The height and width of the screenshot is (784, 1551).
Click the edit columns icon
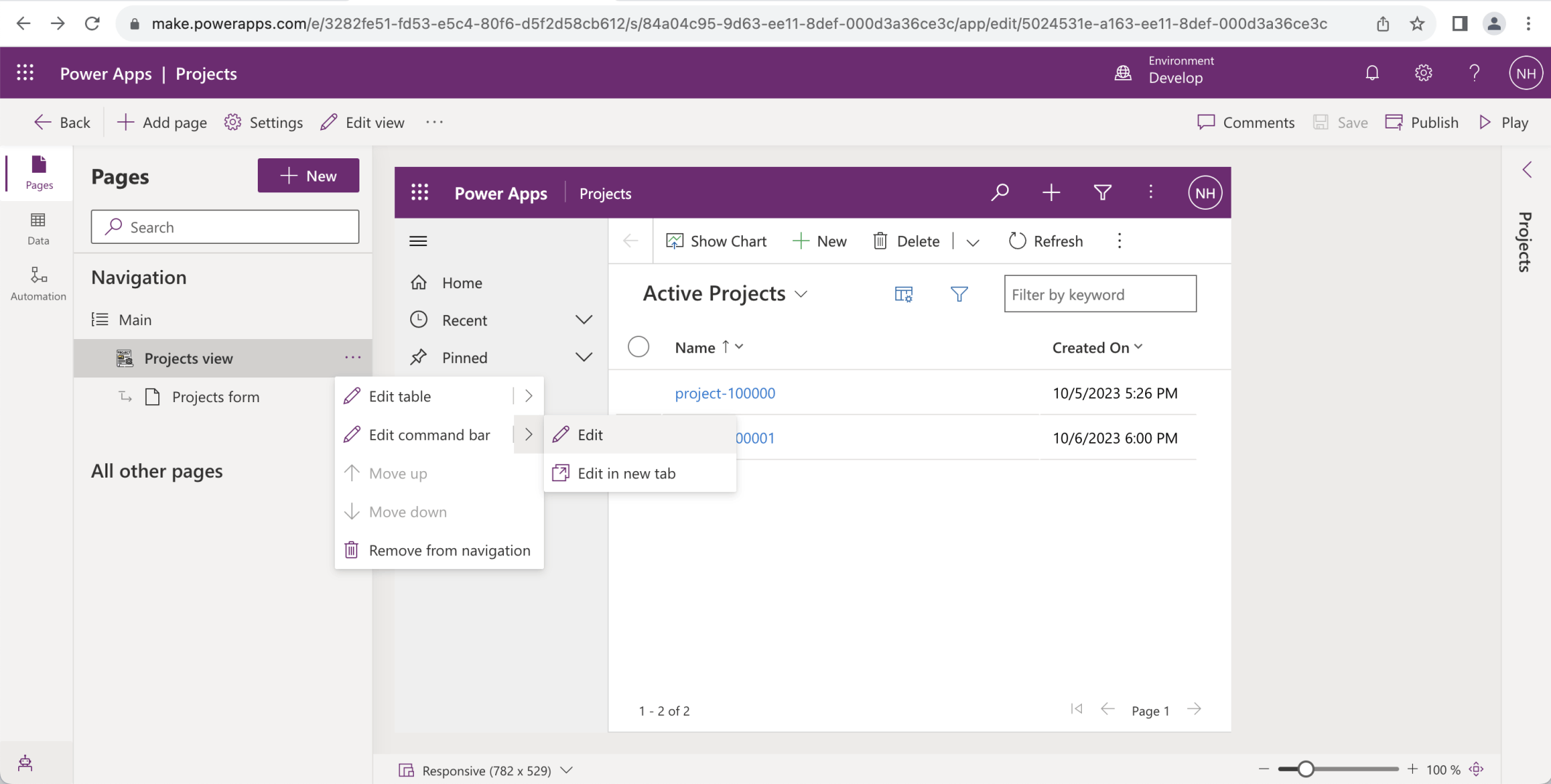point(903,294)
